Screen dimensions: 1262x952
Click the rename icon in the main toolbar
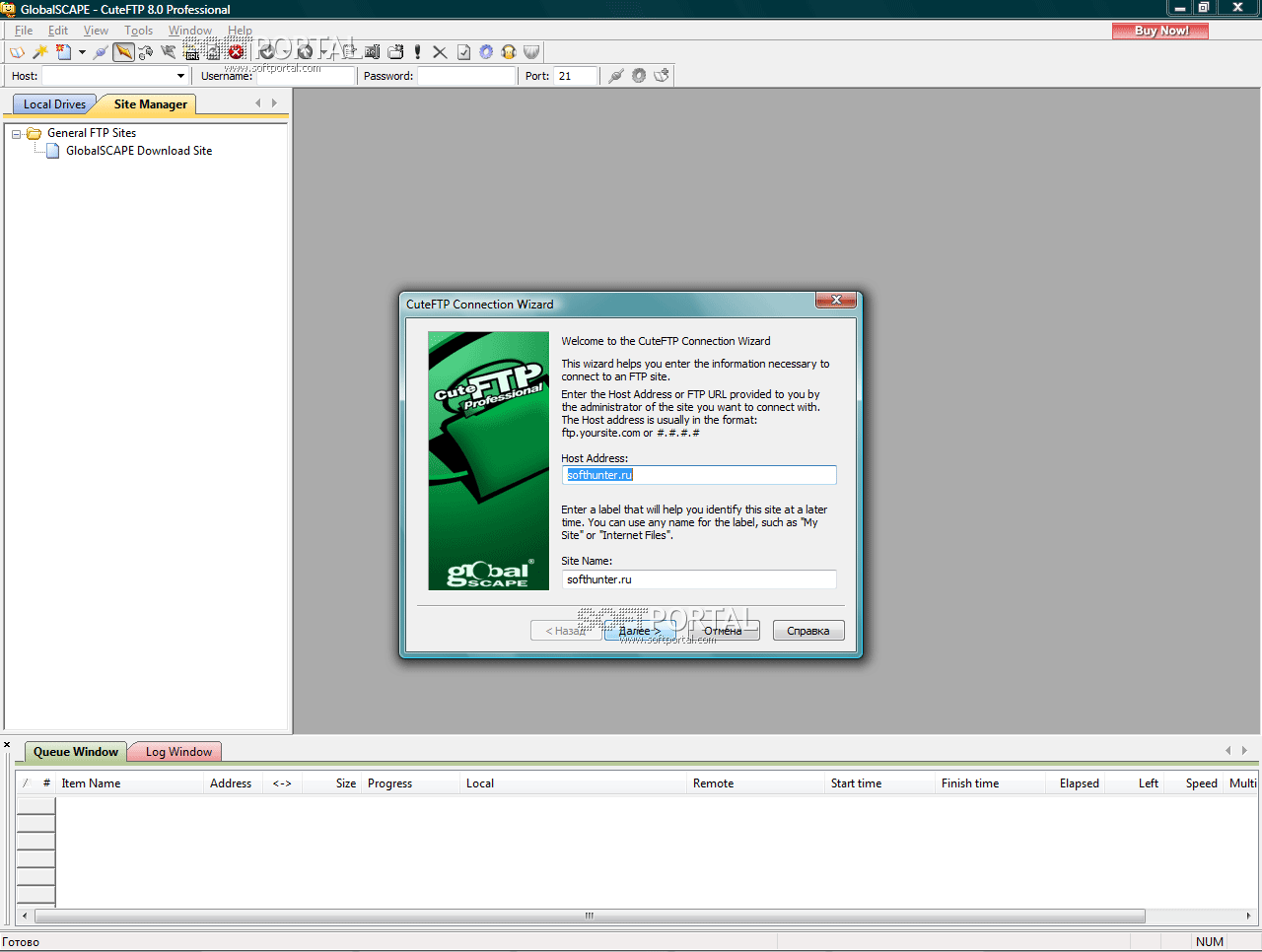[x=372, y=52]
